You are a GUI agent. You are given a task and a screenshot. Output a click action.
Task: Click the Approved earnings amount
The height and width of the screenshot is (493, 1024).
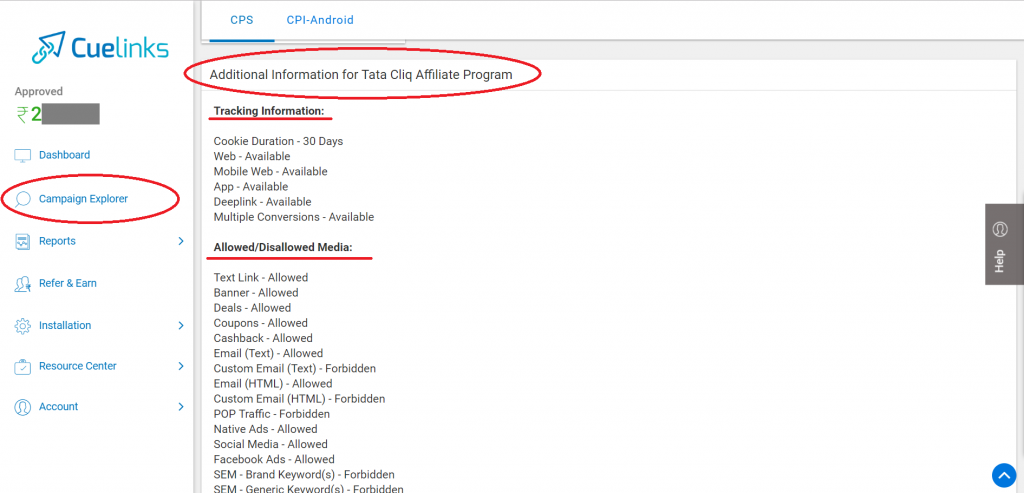pyautogui.click(x=57, y=115)
